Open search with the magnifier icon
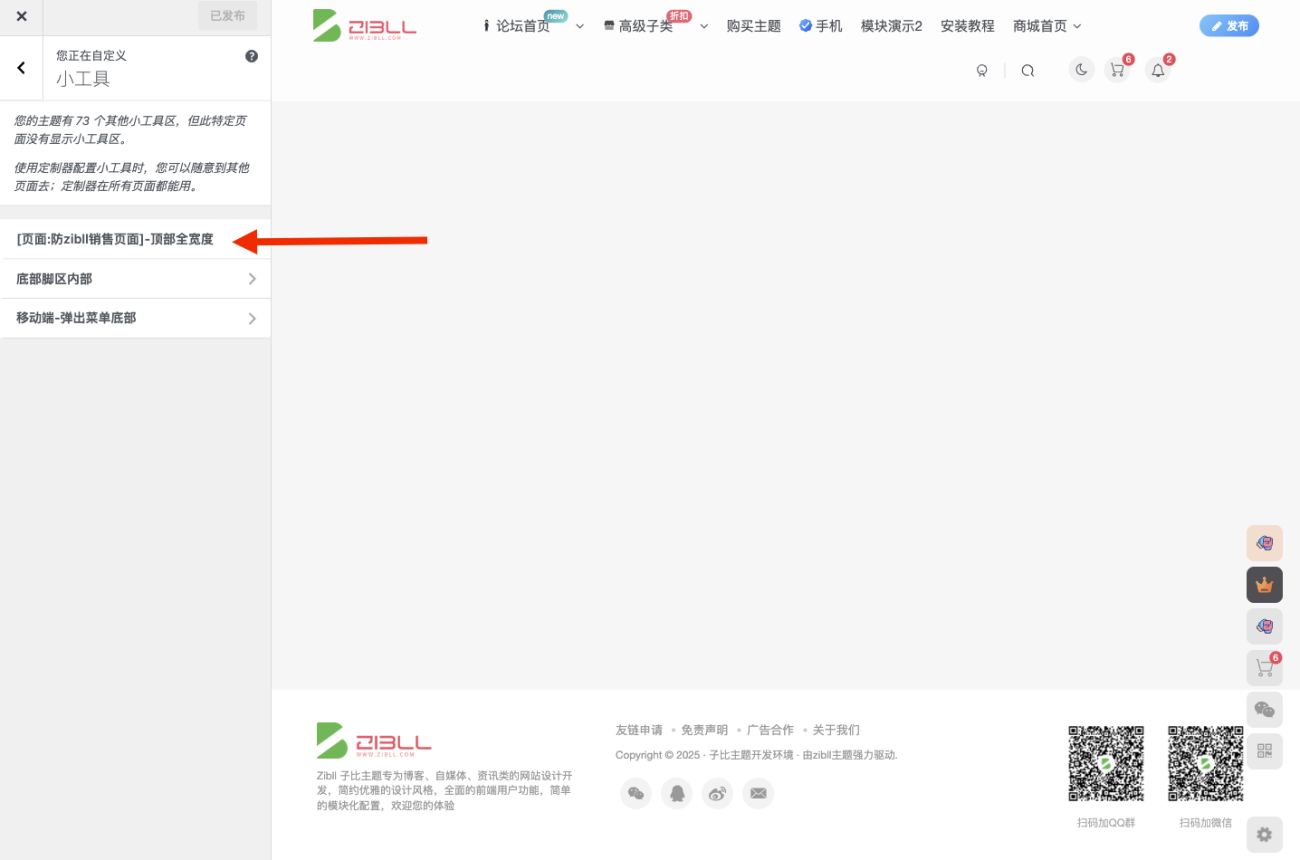The image size is (1300, 860). (1027, 70)
